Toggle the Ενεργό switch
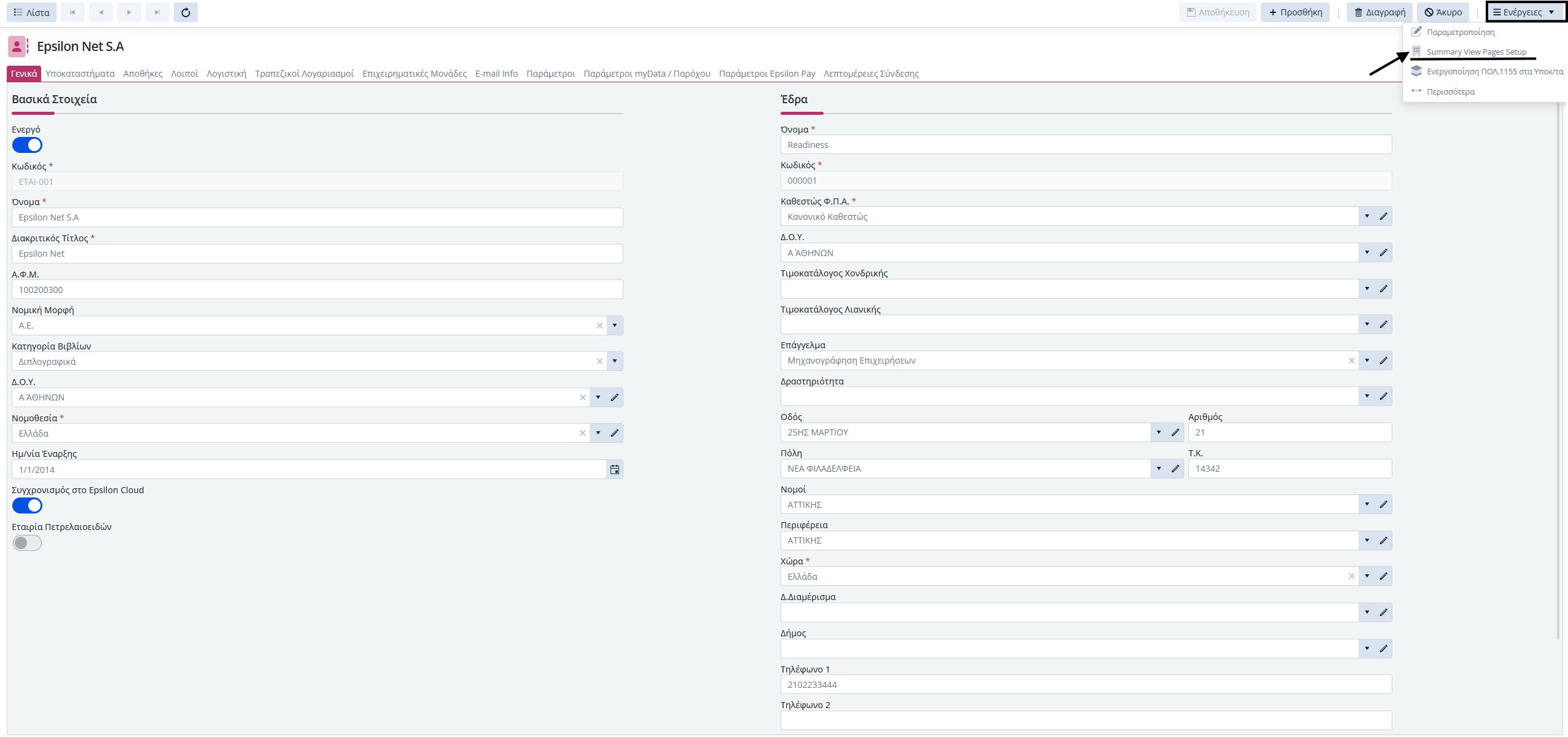 coord(27,145)
